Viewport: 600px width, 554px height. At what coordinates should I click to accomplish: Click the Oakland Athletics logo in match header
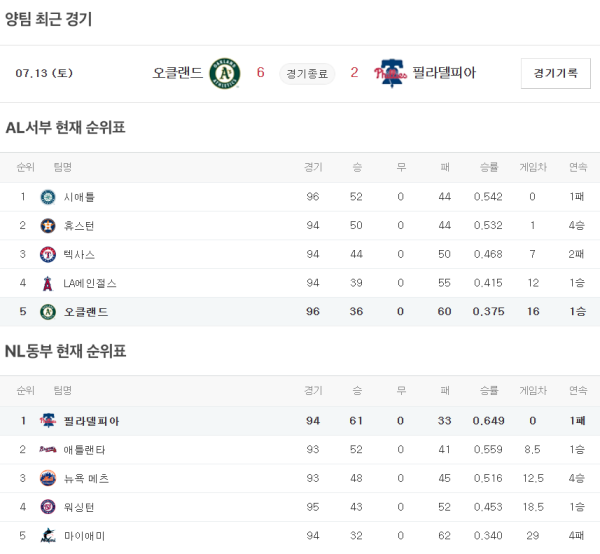tap(225, 73)
